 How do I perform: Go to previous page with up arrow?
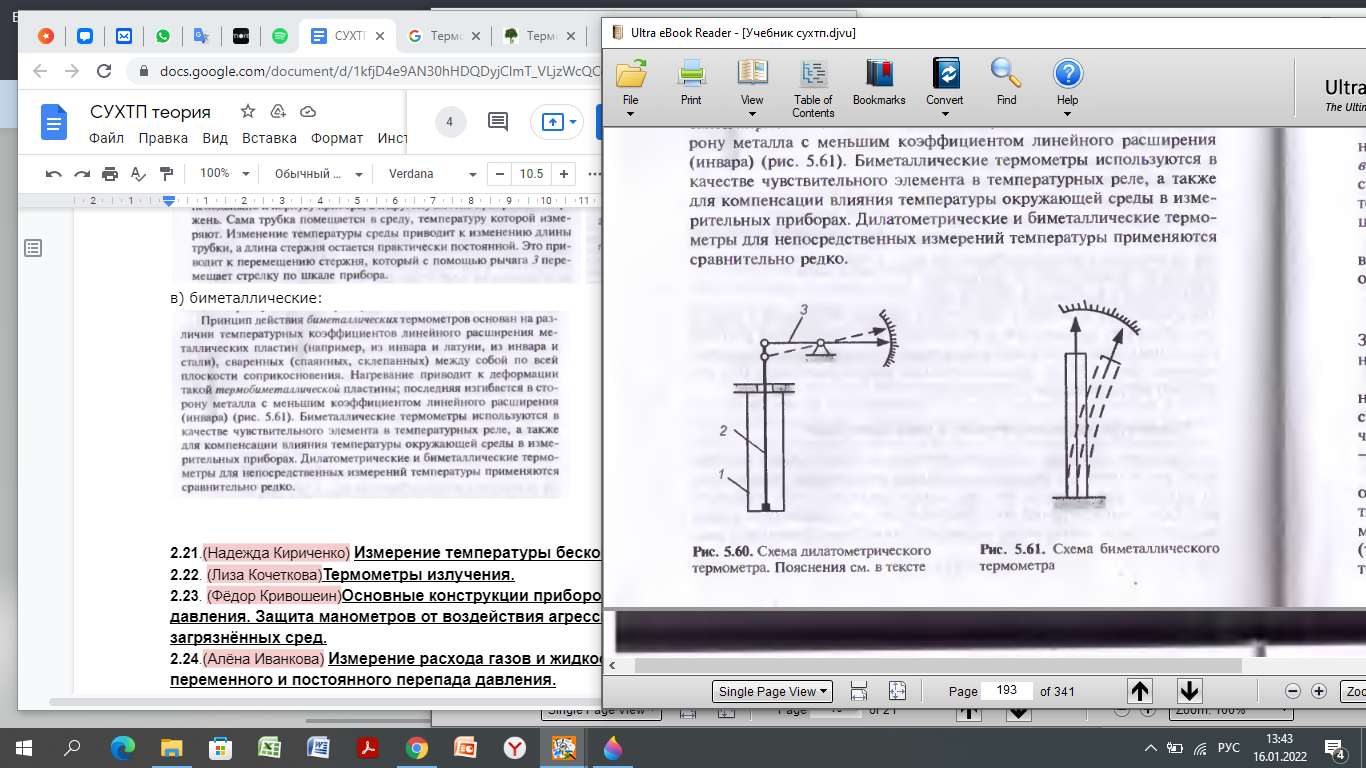point(1140,691)
